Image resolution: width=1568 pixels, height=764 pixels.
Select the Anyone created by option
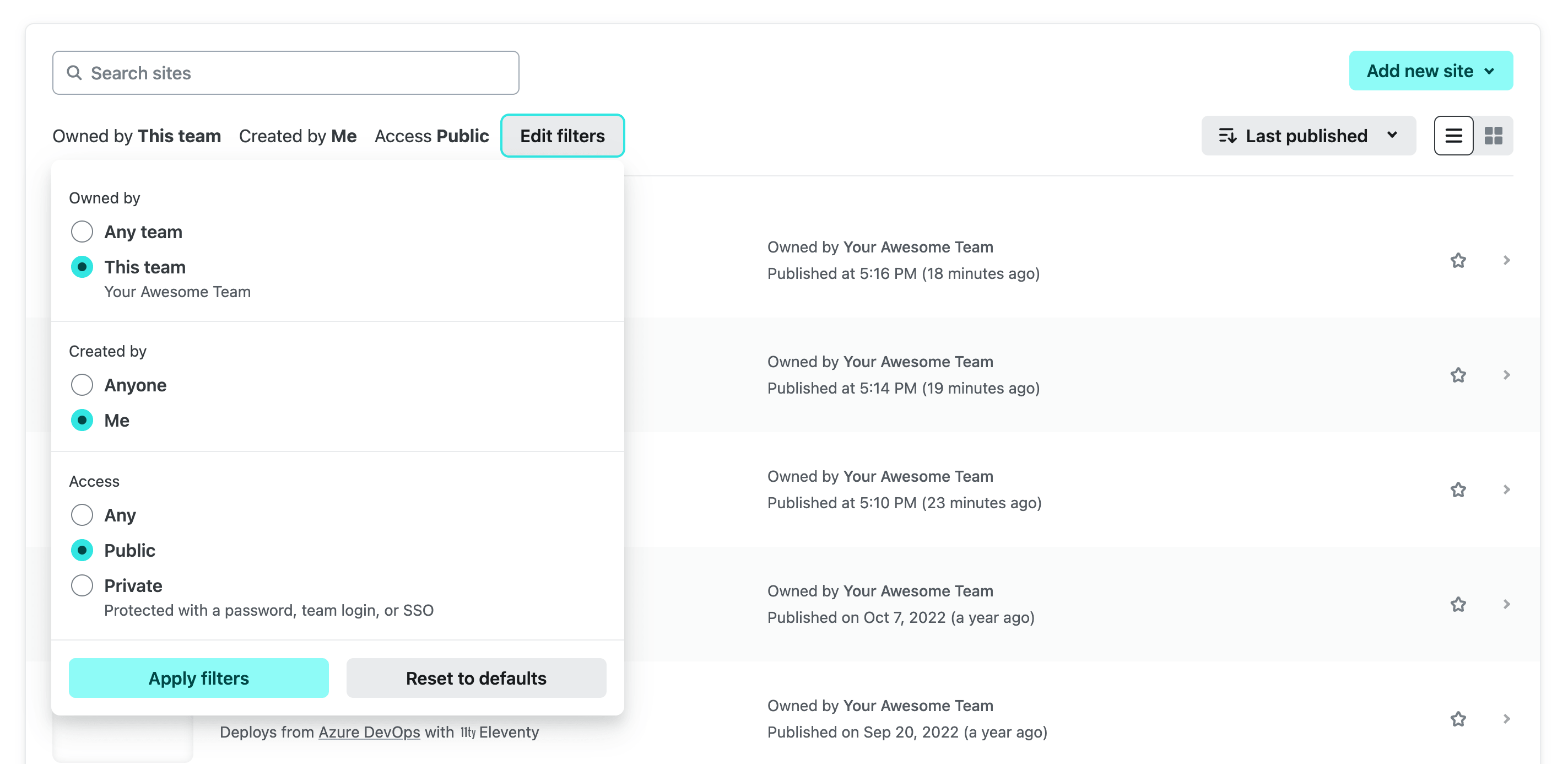tap(81, 384)
